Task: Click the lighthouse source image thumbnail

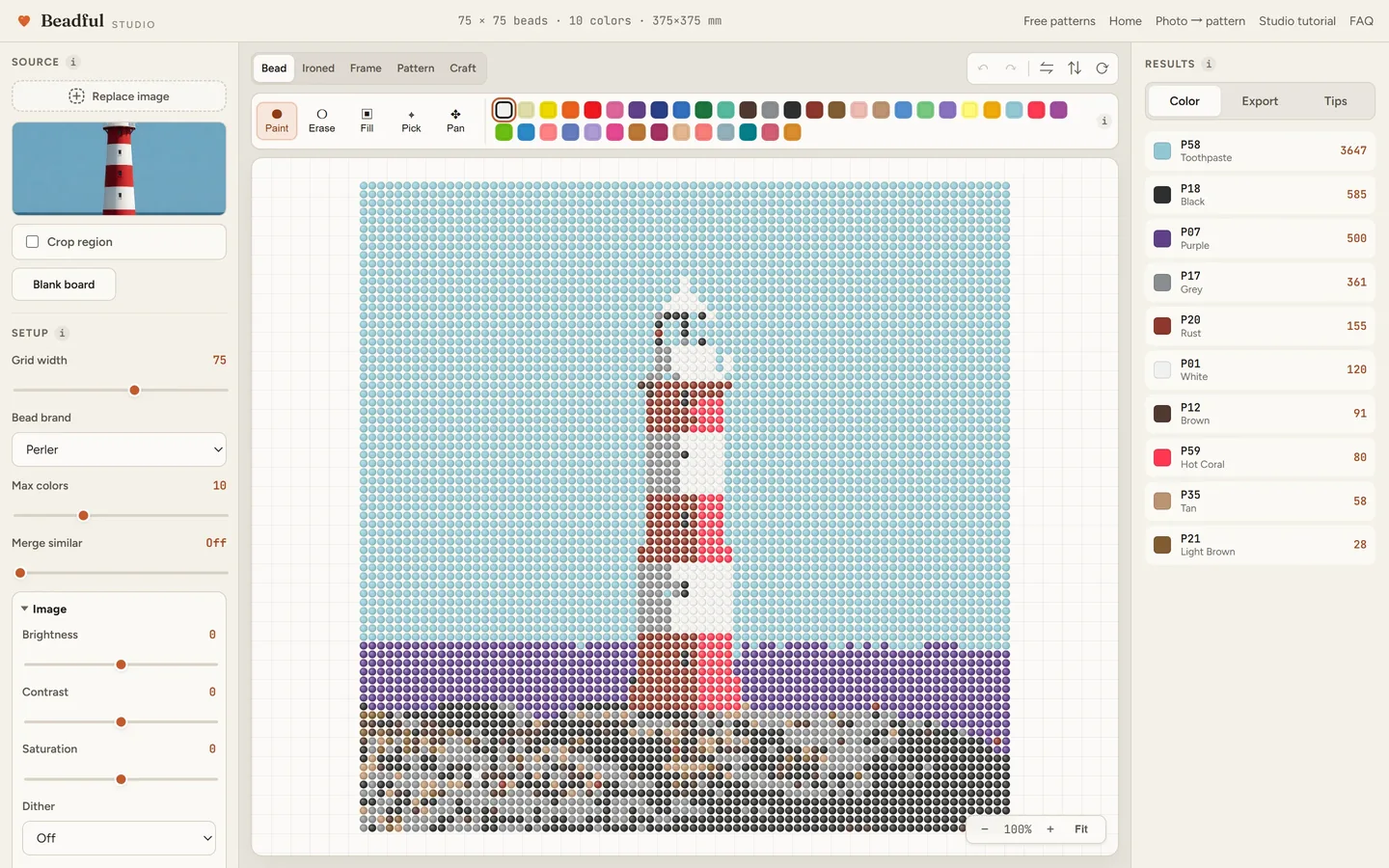Action: coord(119,169)
